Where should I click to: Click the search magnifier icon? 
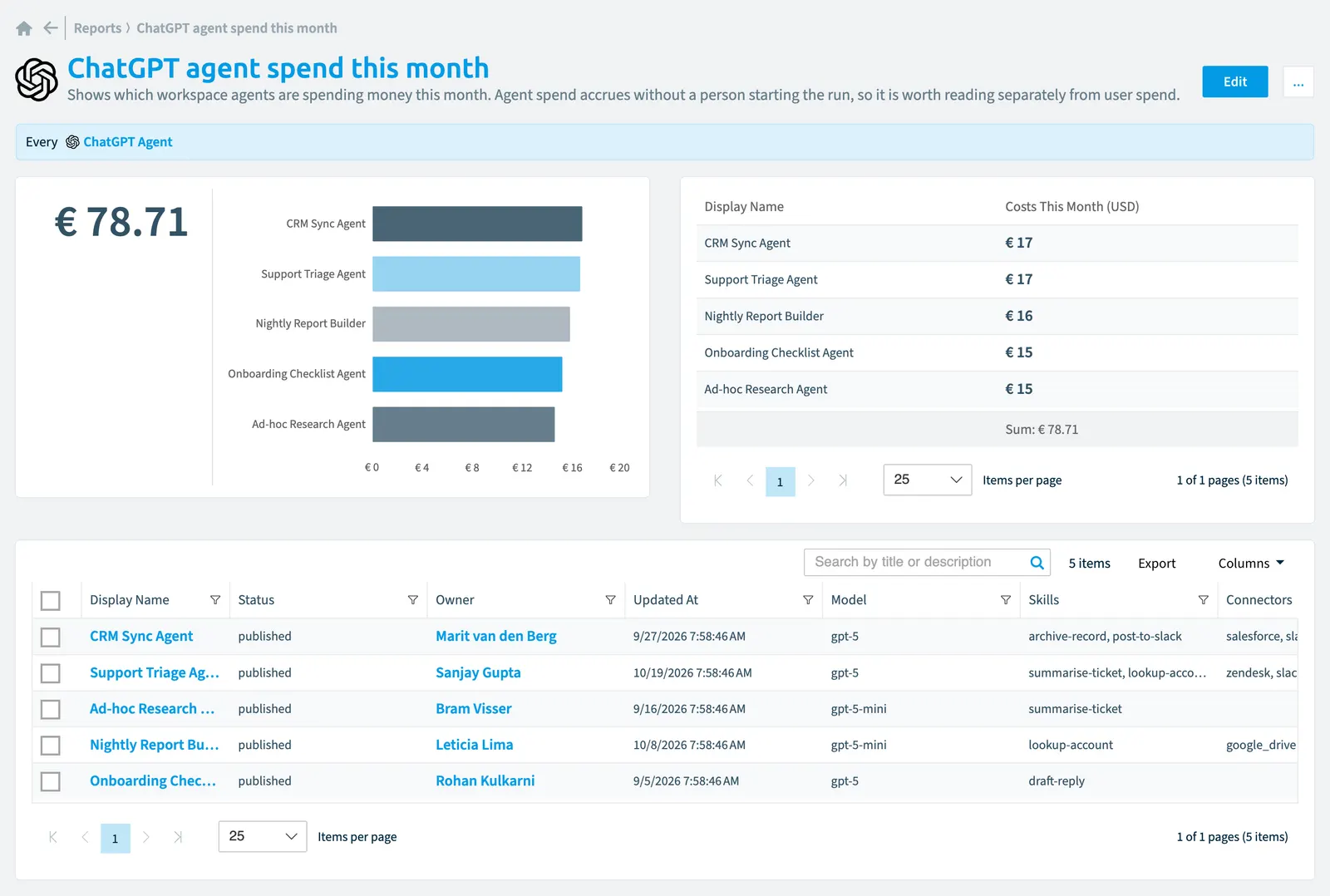(1037, 563)
